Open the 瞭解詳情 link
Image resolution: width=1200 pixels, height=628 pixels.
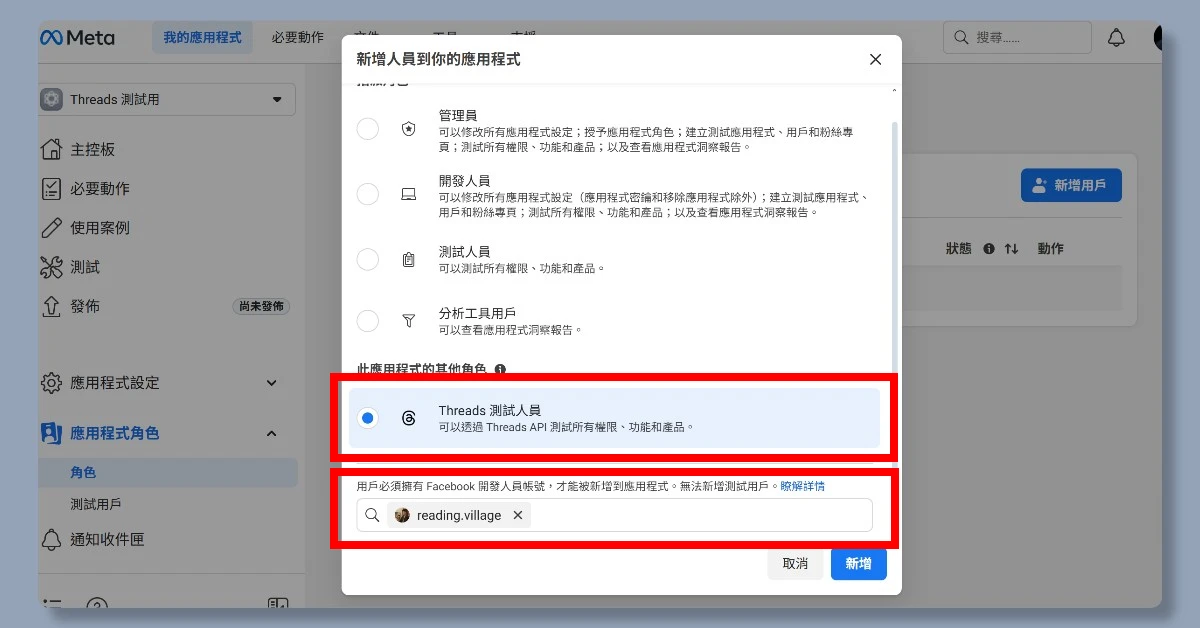point(802,486)
